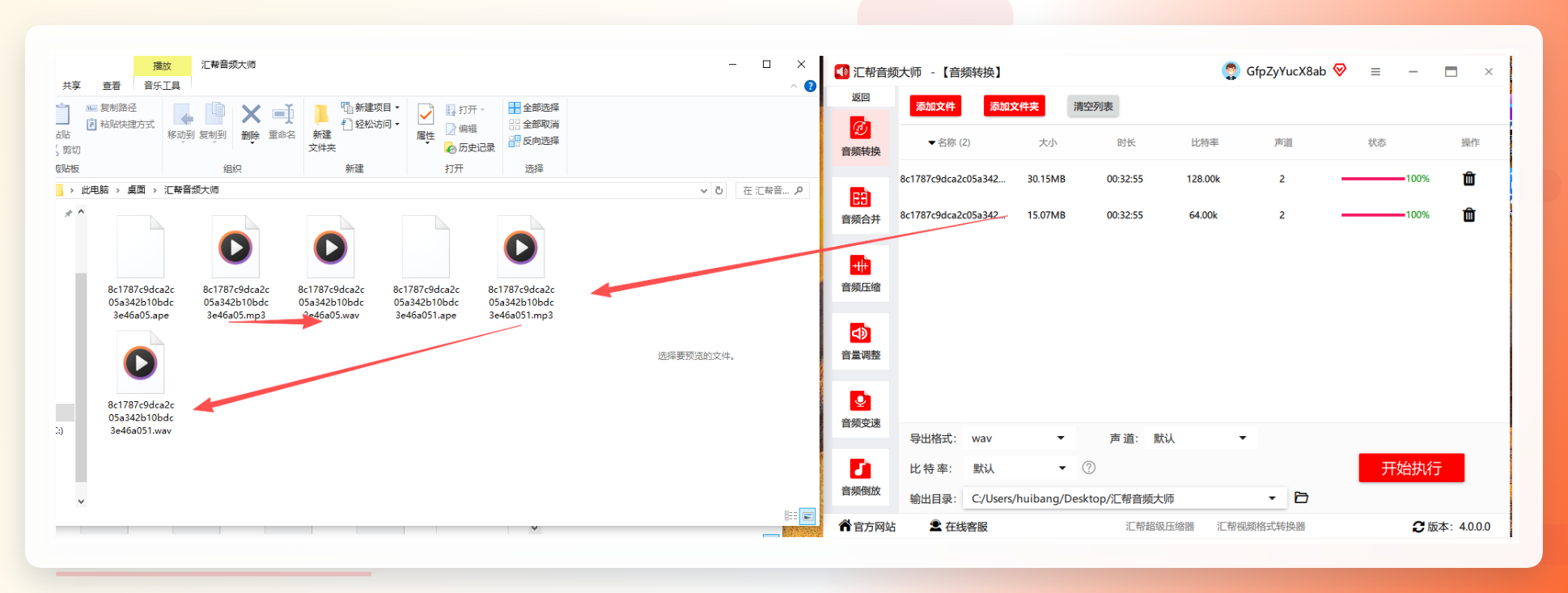Image resolution: width=1568 pixels, height=593 pixels.
Task: Click 移动到 in the Explorer ribbon
Action: click(x=180, y=123)
